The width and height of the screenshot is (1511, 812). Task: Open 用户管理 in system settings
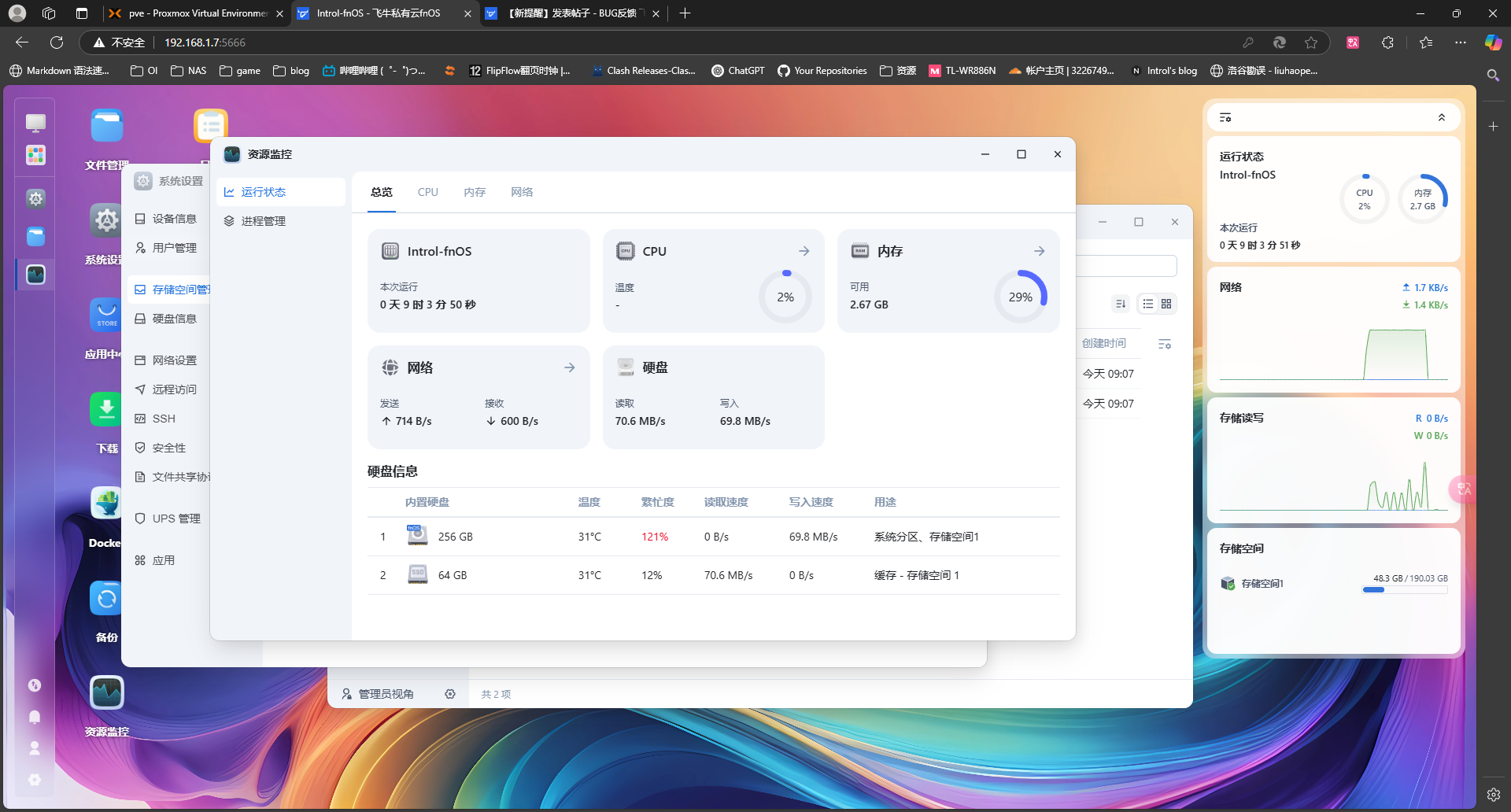168,248
